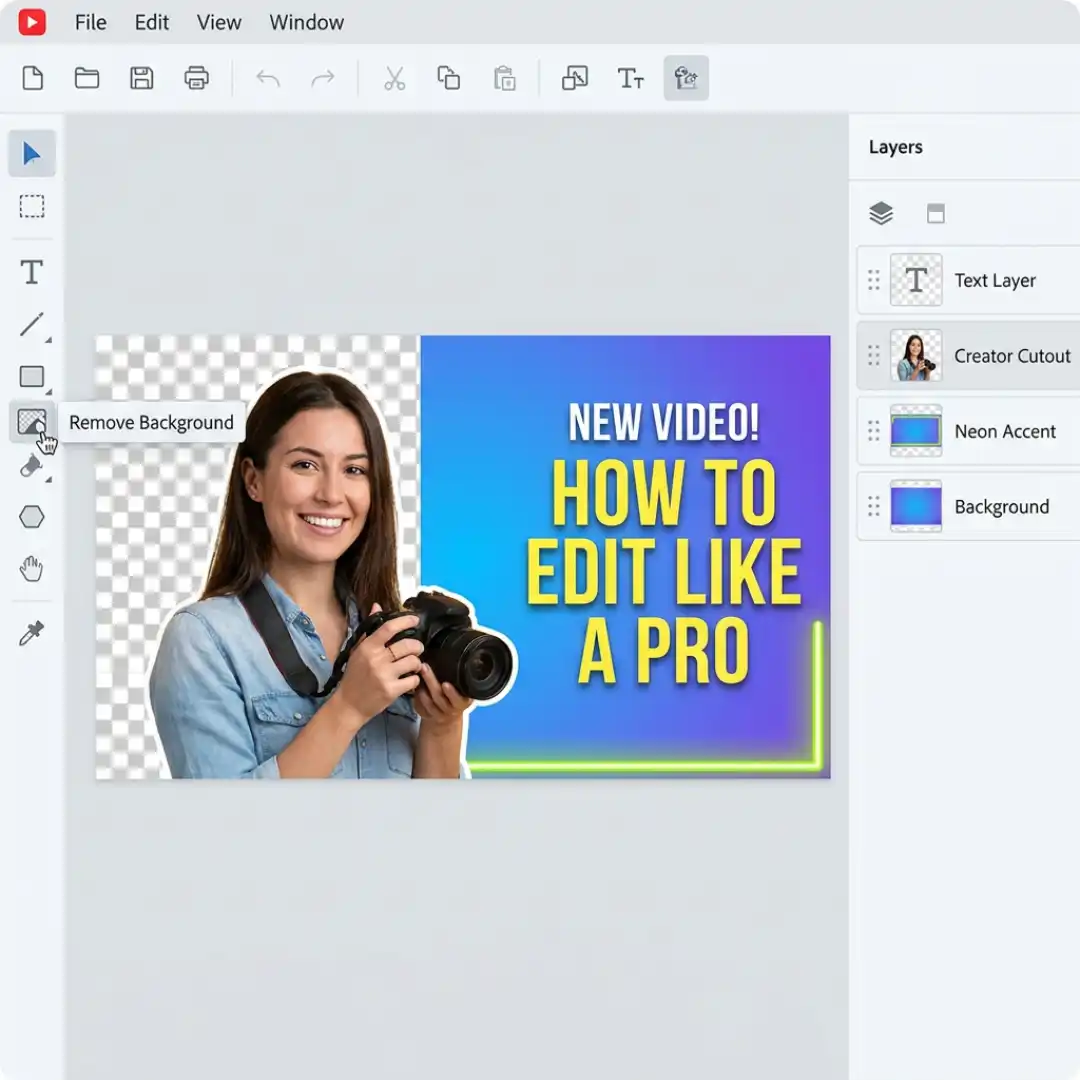Click the Remove Background tooltip
Screen dimensions: 1080x1080
tap(151, 422)
